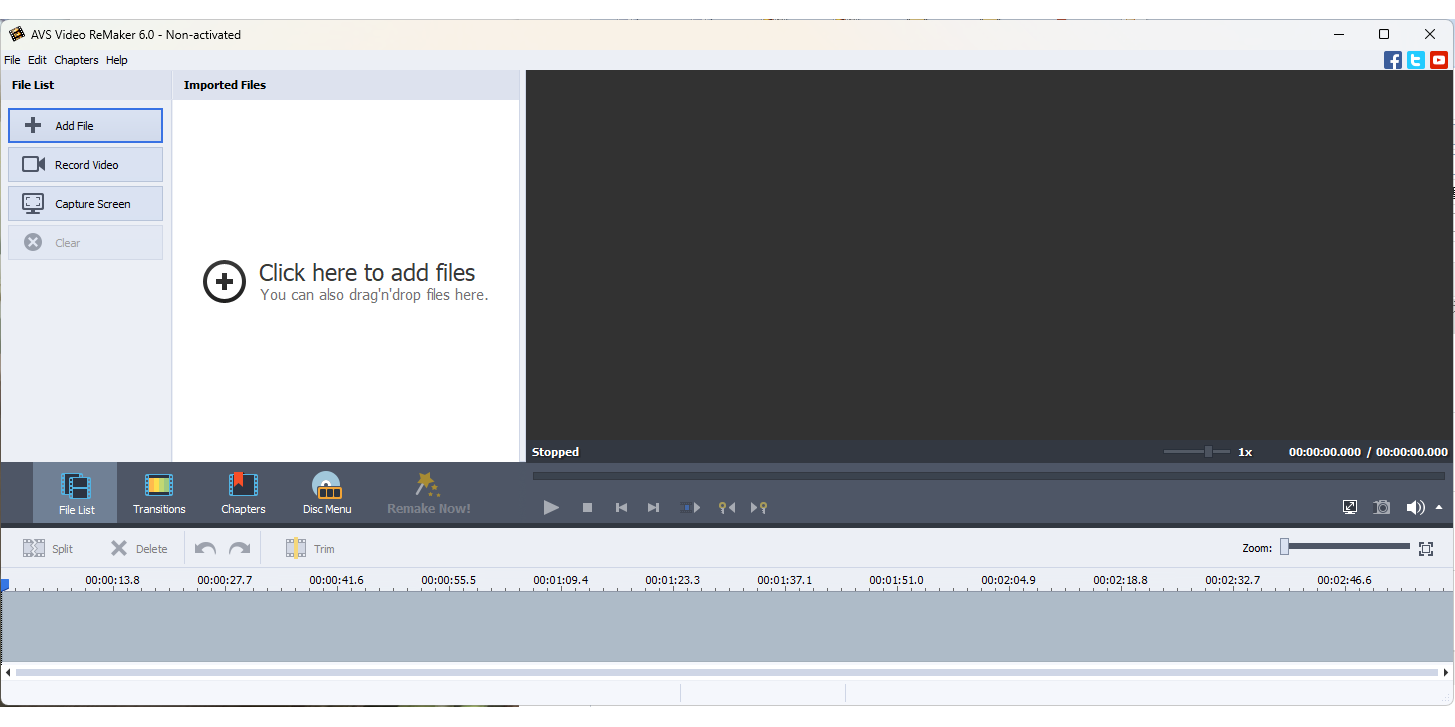This screenshot has height=727, width=1455.
Task: Click the Trim tool
Action: coord(310,548)
